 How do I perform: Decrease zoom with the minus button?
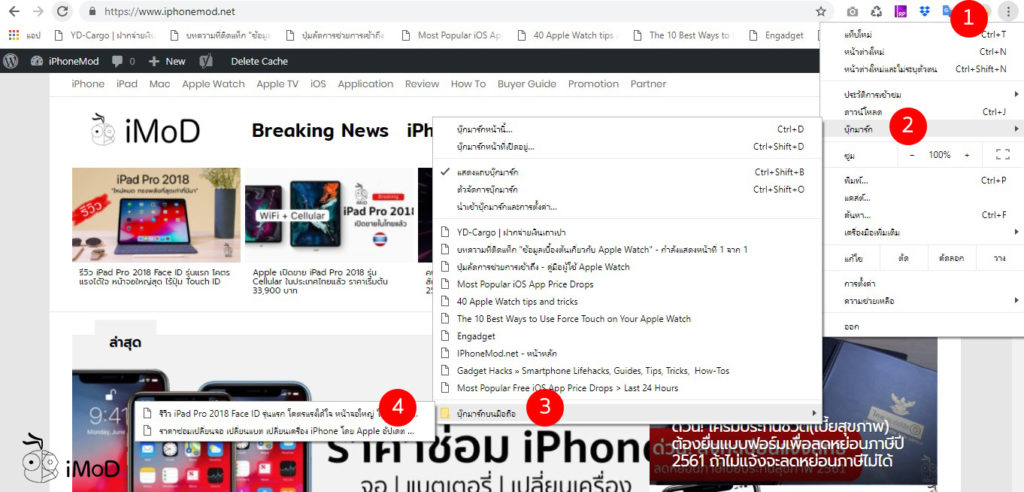(x=912, y=155)
